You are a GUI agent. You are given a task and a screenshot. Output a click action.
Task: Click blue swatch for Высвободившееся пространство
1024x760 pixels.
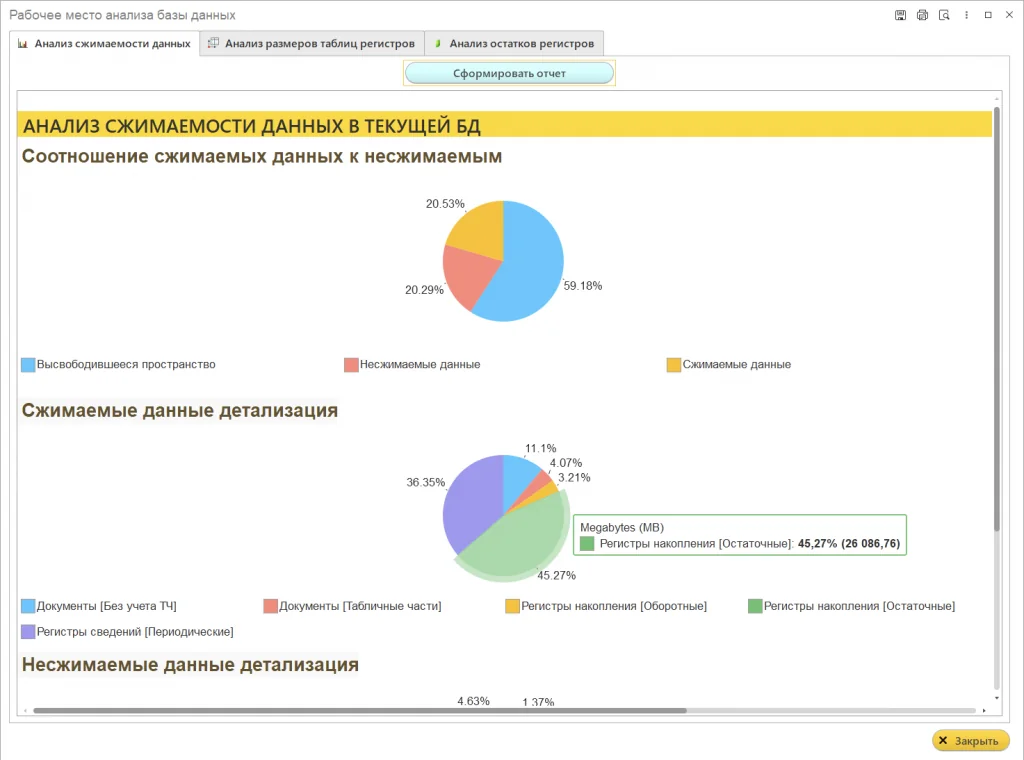click(x=28, y=365)
